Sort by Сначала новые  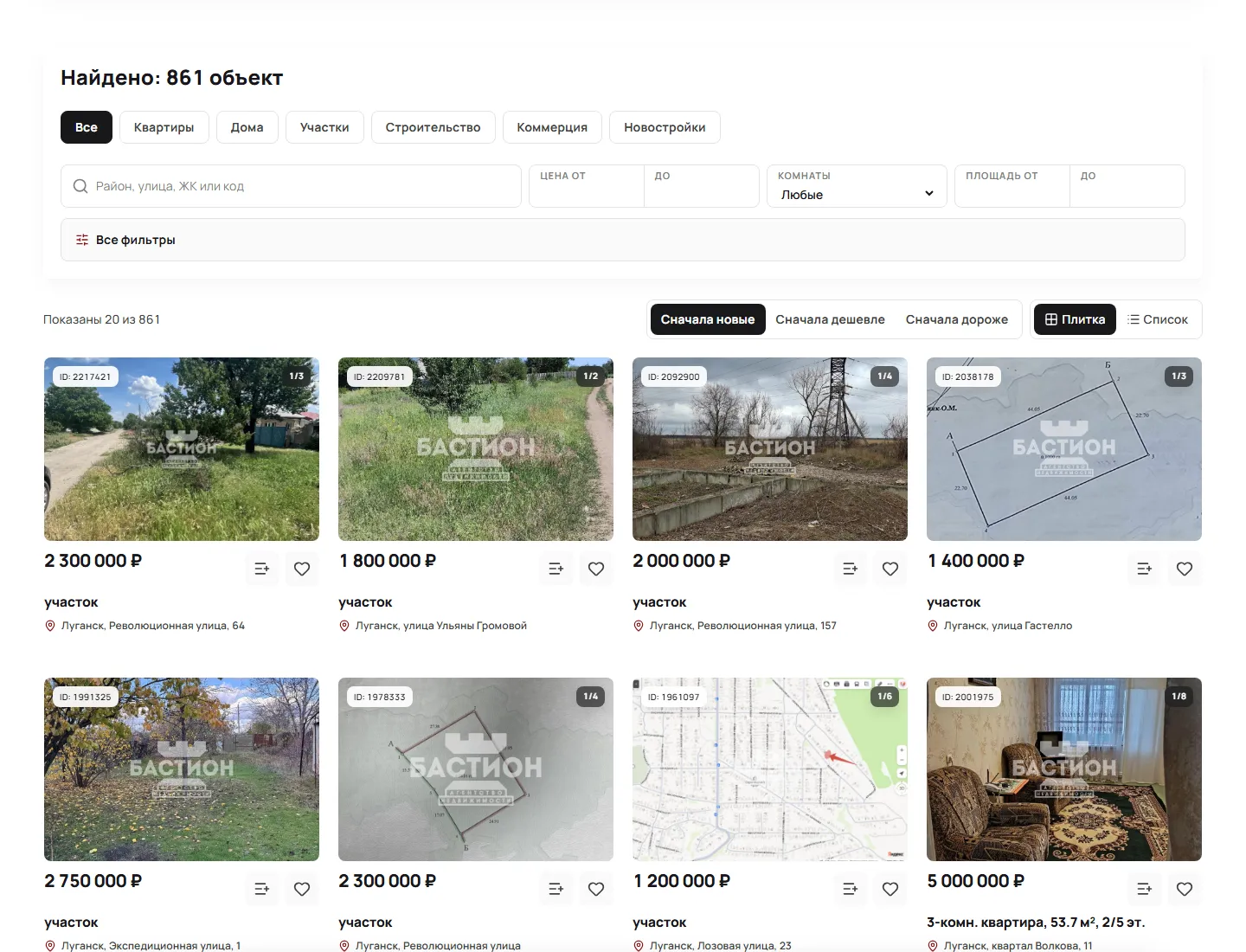(x=708, y=319)
